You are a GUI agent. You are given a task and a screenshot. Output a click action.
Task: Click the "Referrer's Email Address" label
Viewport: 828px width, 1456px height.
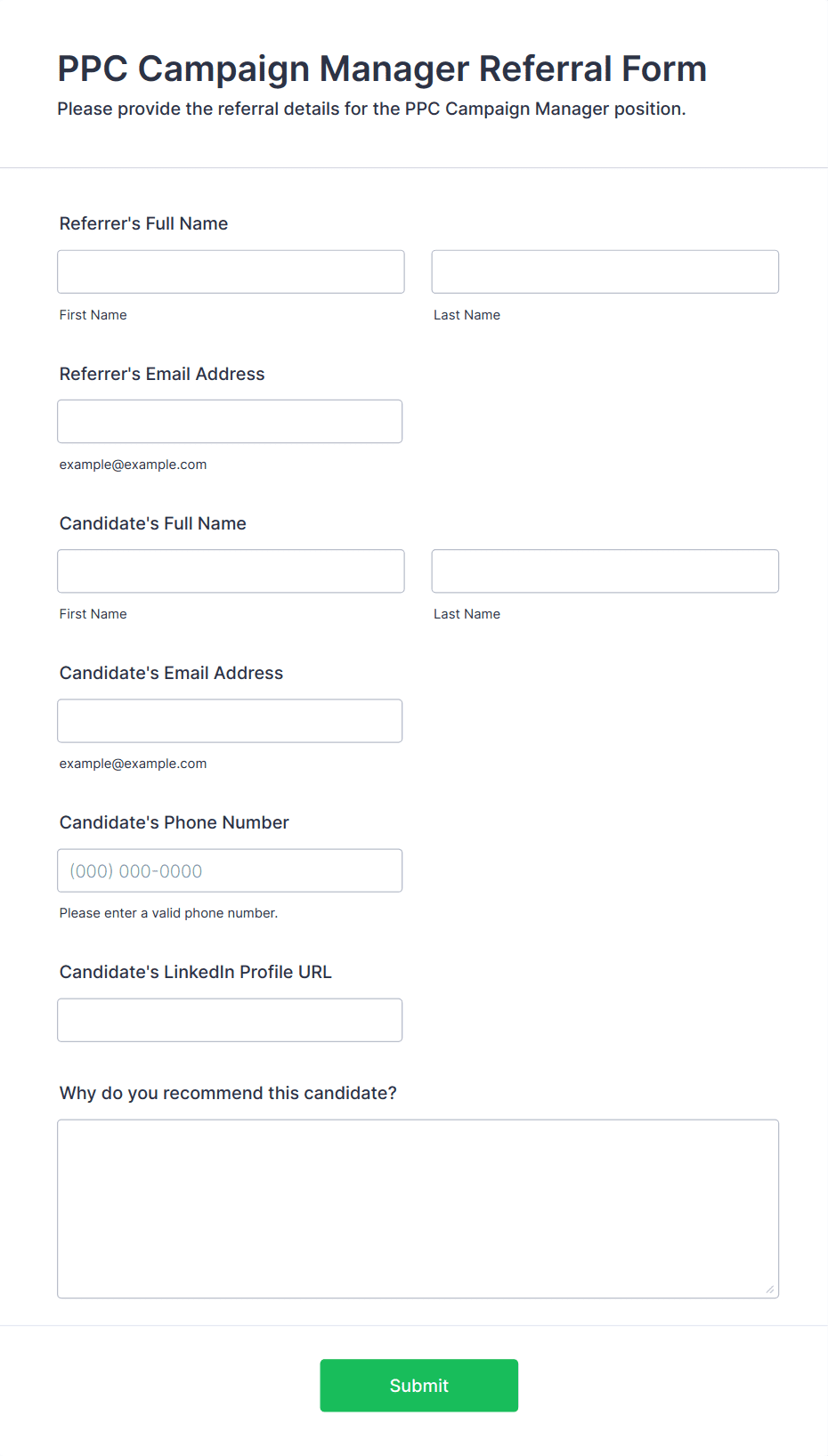[162, 374]
